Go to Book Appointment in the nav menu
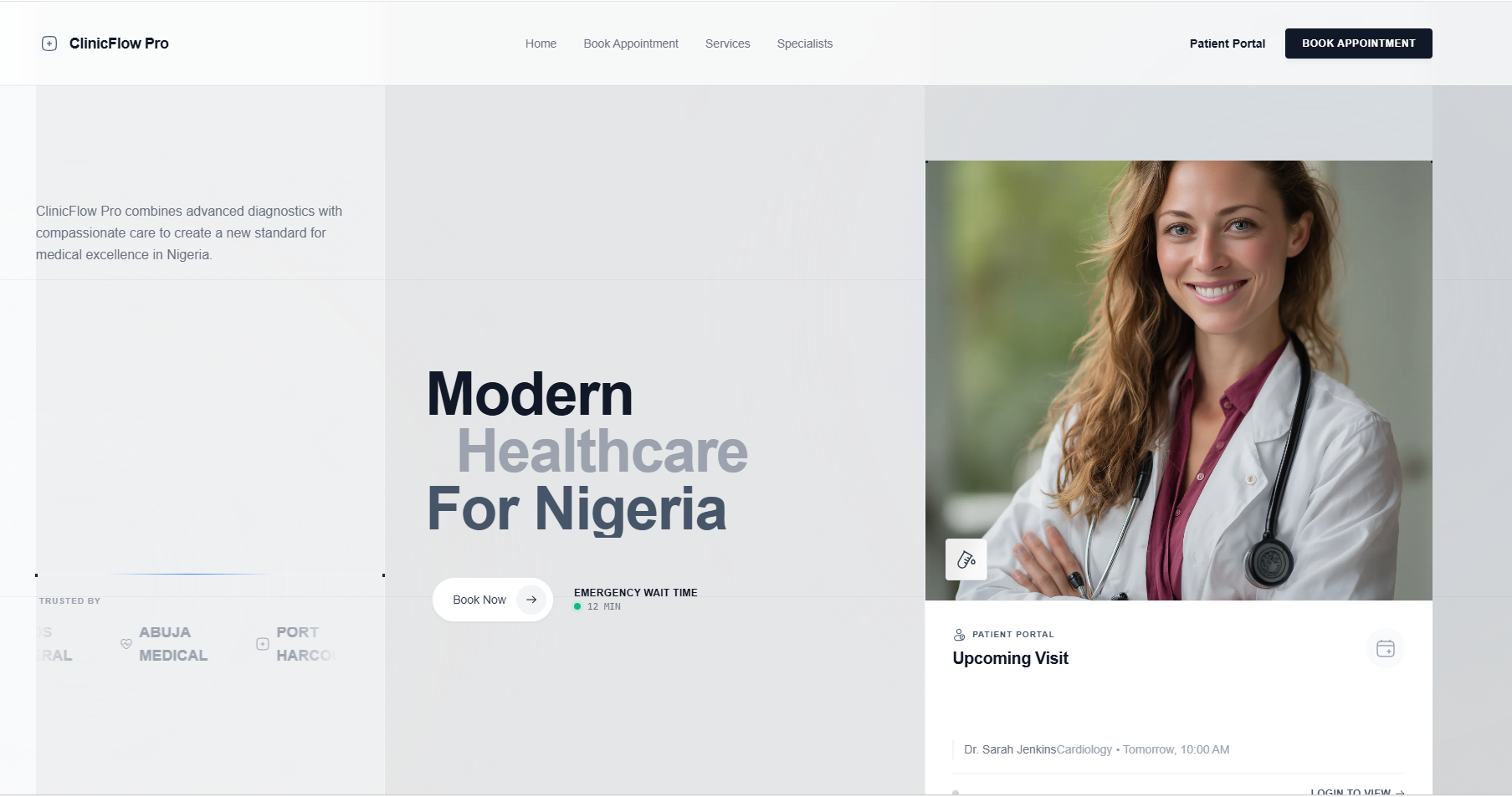The image size is (1512, 797). pos(631,43)
